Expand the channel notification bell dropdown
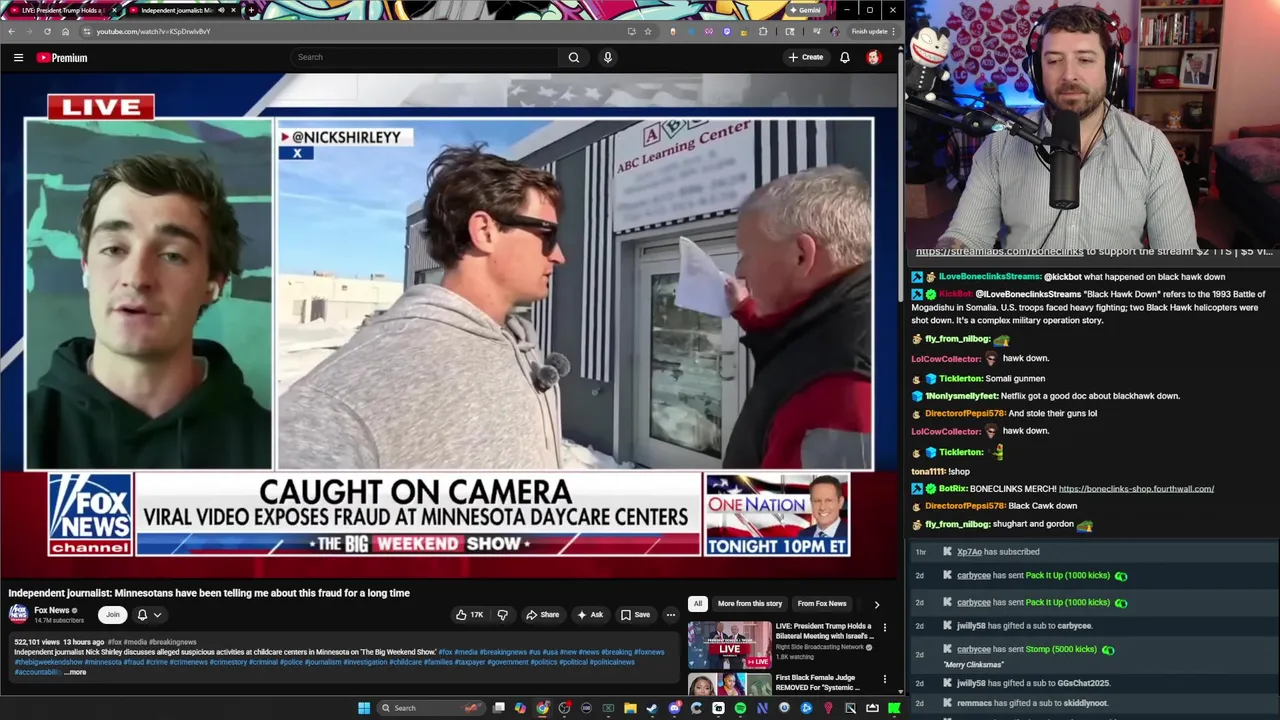 pyautogui.click(x=148, y=615)
